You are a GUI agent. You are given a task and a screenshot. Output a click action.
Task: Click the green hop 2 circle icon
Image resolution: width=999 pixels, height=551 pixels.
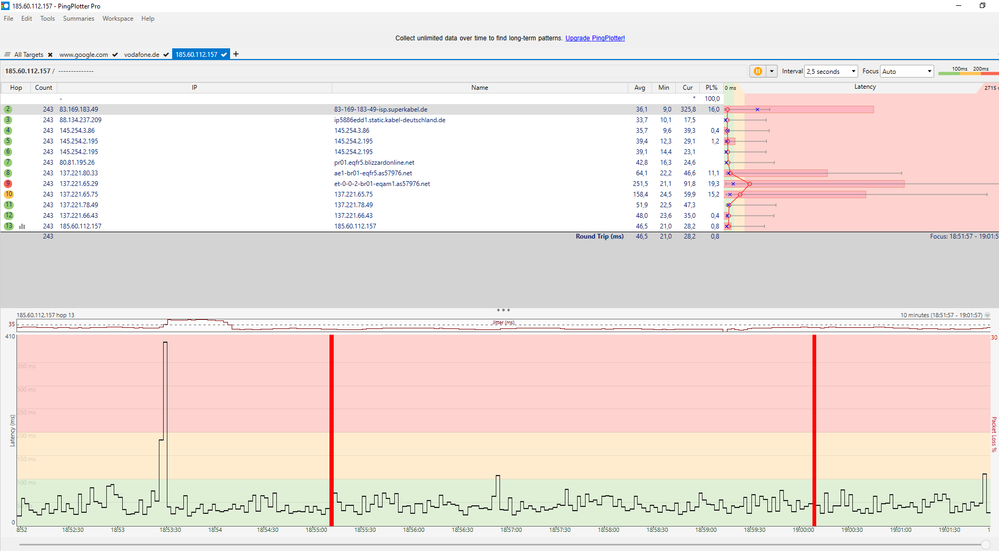click(x=8, y=109)
